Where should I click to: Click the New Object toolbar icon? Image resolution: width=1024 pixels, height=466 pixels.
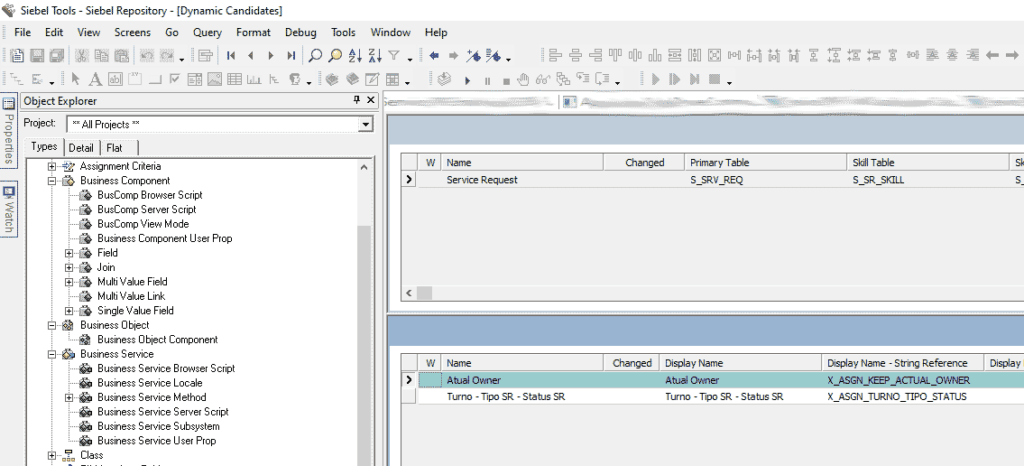[x=18, y=56]
